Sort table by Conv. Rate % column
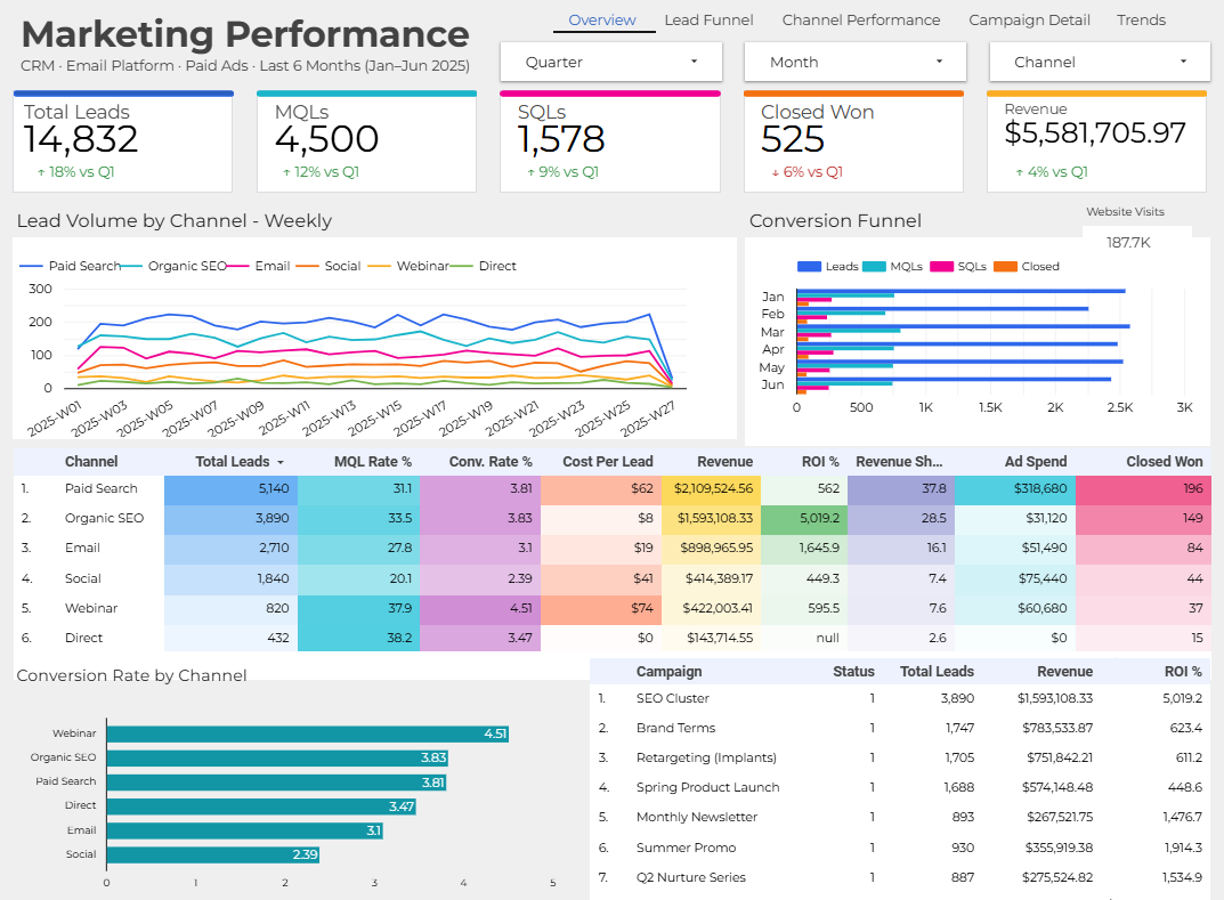Image resolution: width=1224 pixels, height=900 pixels. [489, 462]
